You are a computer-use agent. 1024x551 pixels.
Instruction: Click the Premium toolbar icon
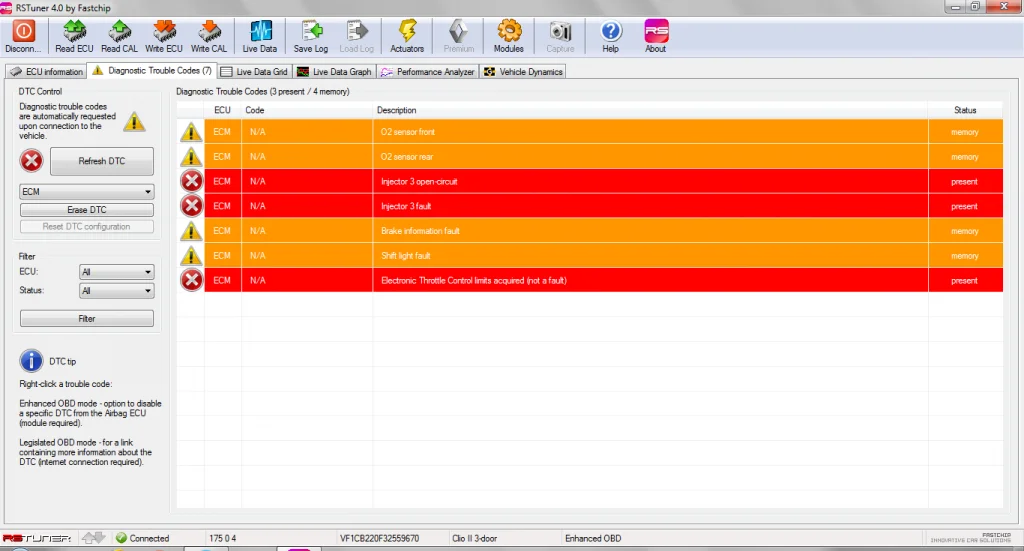tap(458, 31)
